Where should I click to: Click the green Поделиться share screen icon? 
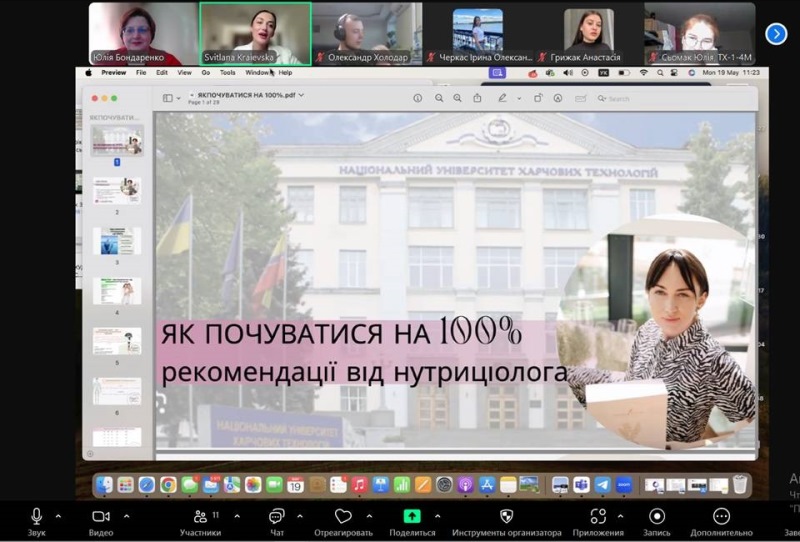click(412, 516)
